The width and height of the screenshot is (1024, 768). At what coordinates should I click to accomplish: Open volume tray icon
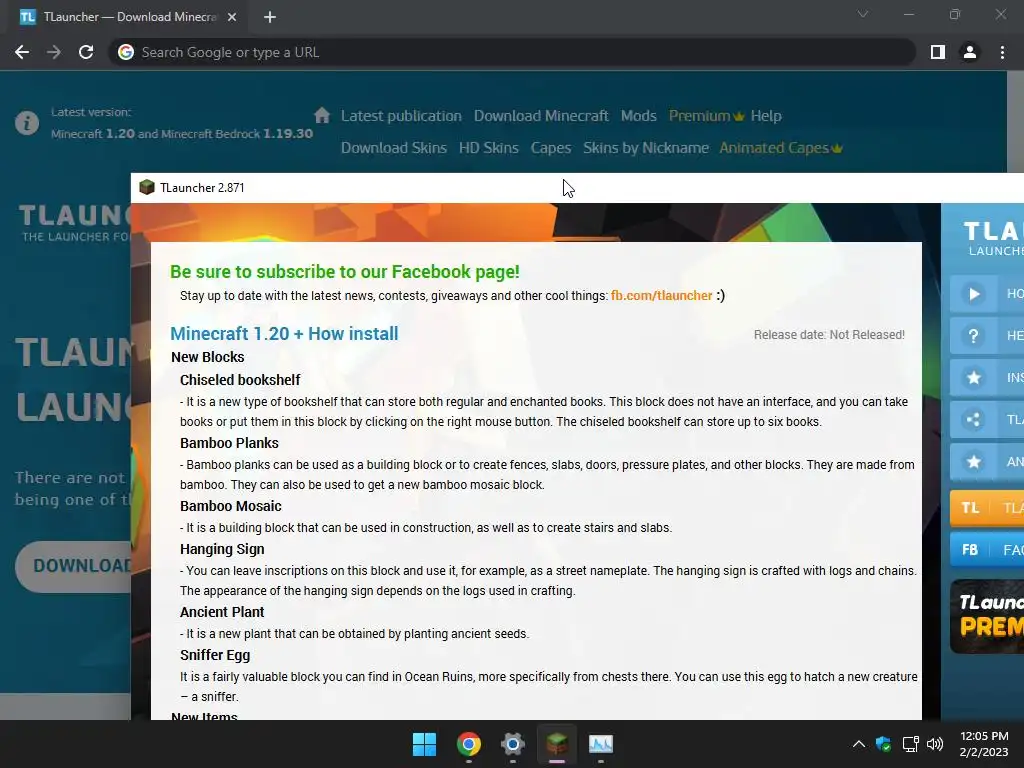[935, 744]
